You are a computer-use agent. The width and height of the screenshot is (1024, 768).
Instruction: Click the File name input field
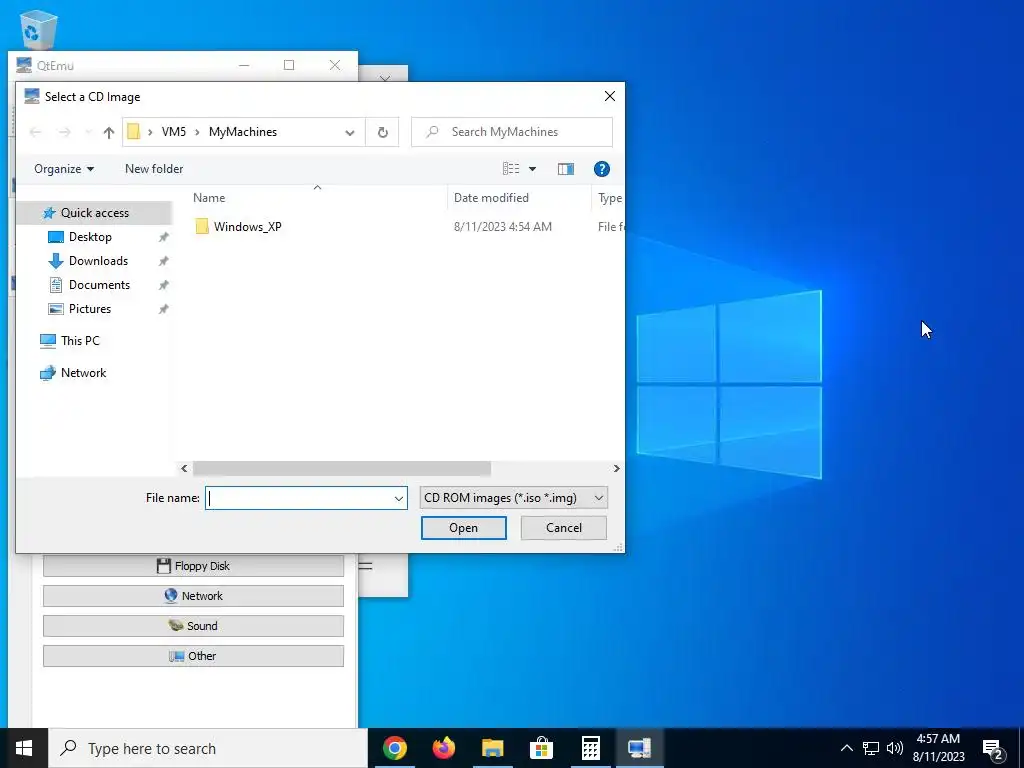[299, 498]
